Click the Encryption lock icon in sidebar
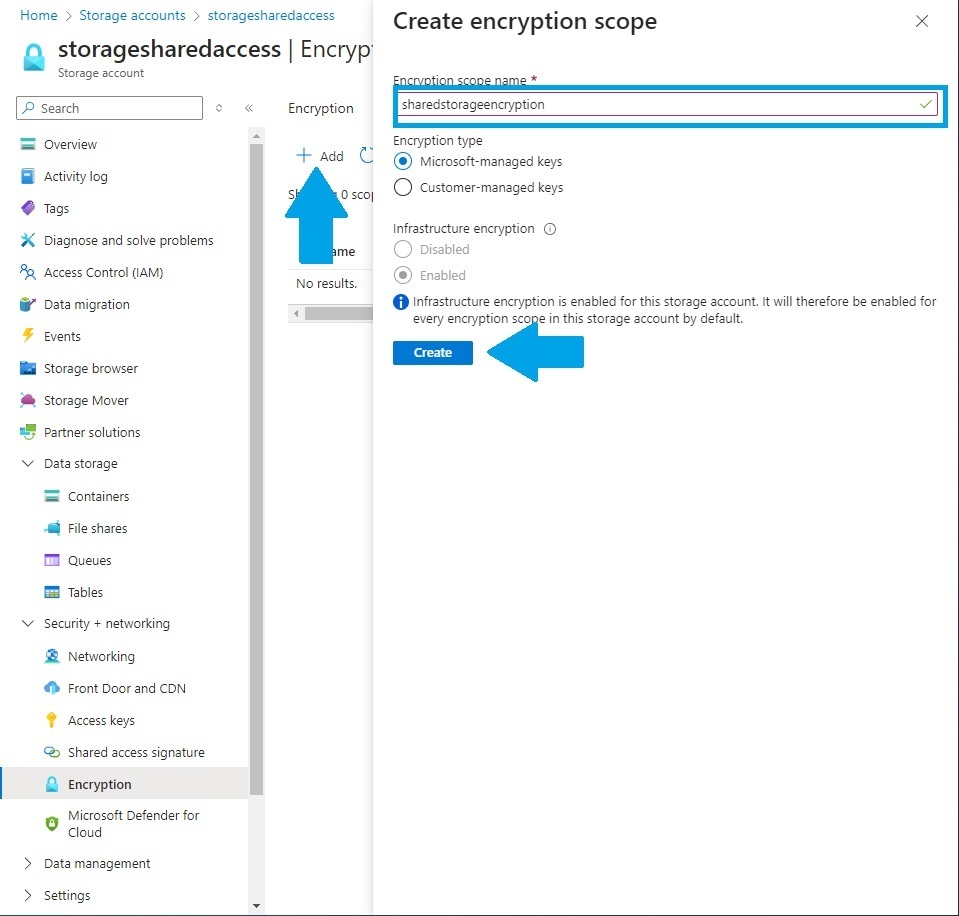The image size is (959, 916). (x=52, y=784)
